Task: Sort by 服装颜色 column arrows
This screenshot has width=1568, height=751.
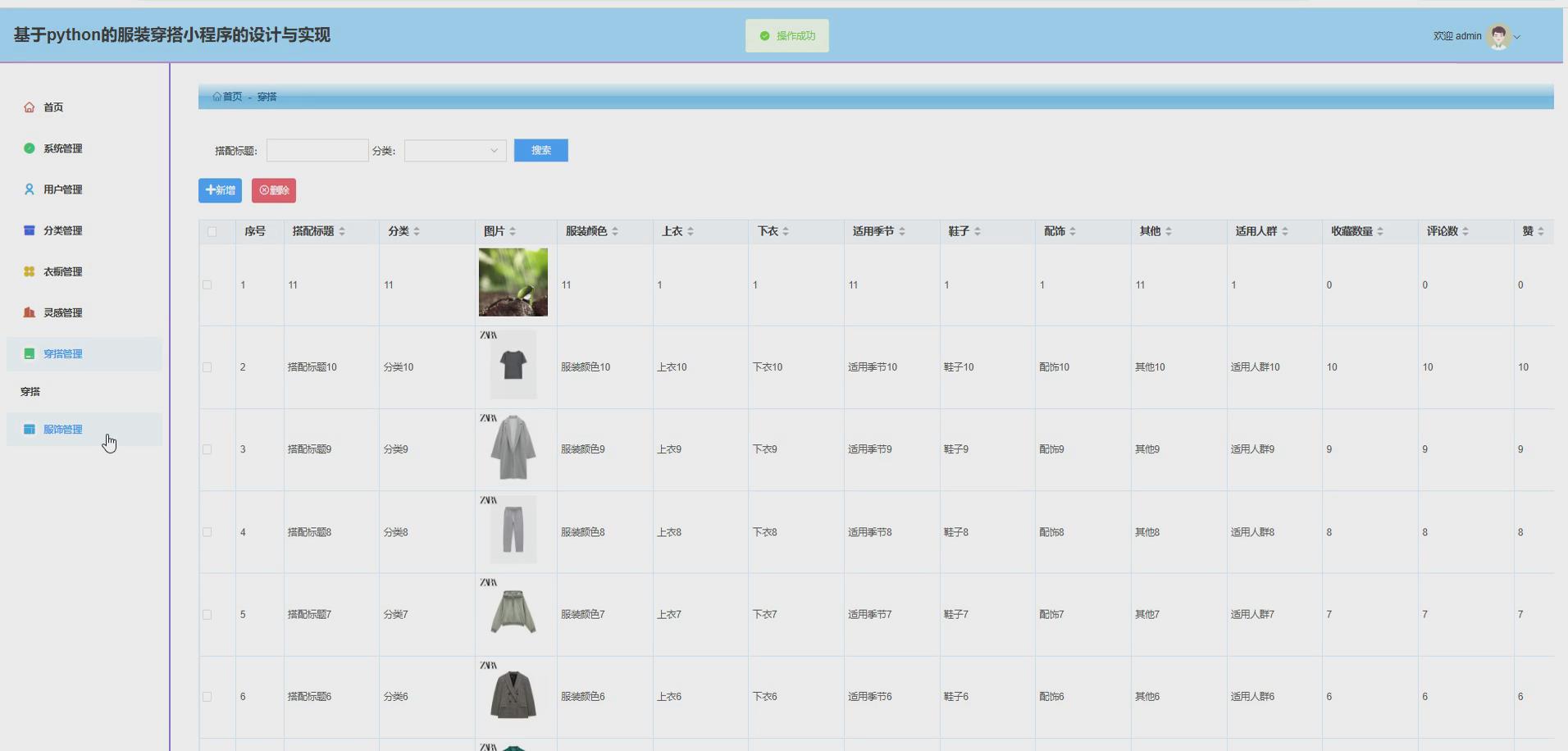Action: point(615,232)
